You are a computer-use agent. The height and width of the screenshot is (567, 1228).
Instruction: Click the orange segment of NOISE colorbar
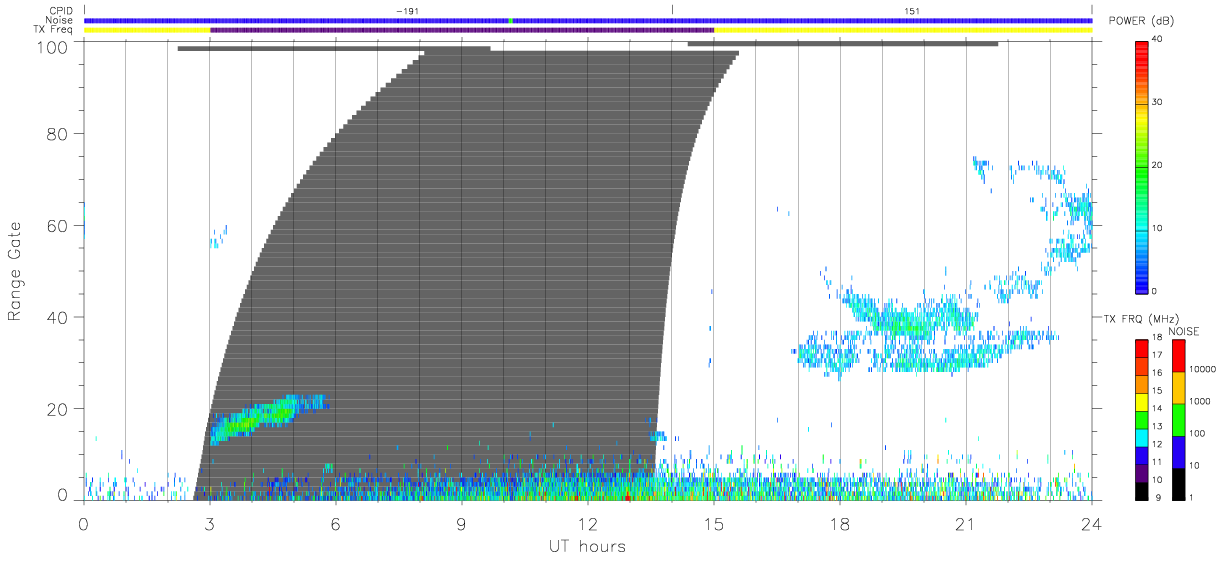1177,387
